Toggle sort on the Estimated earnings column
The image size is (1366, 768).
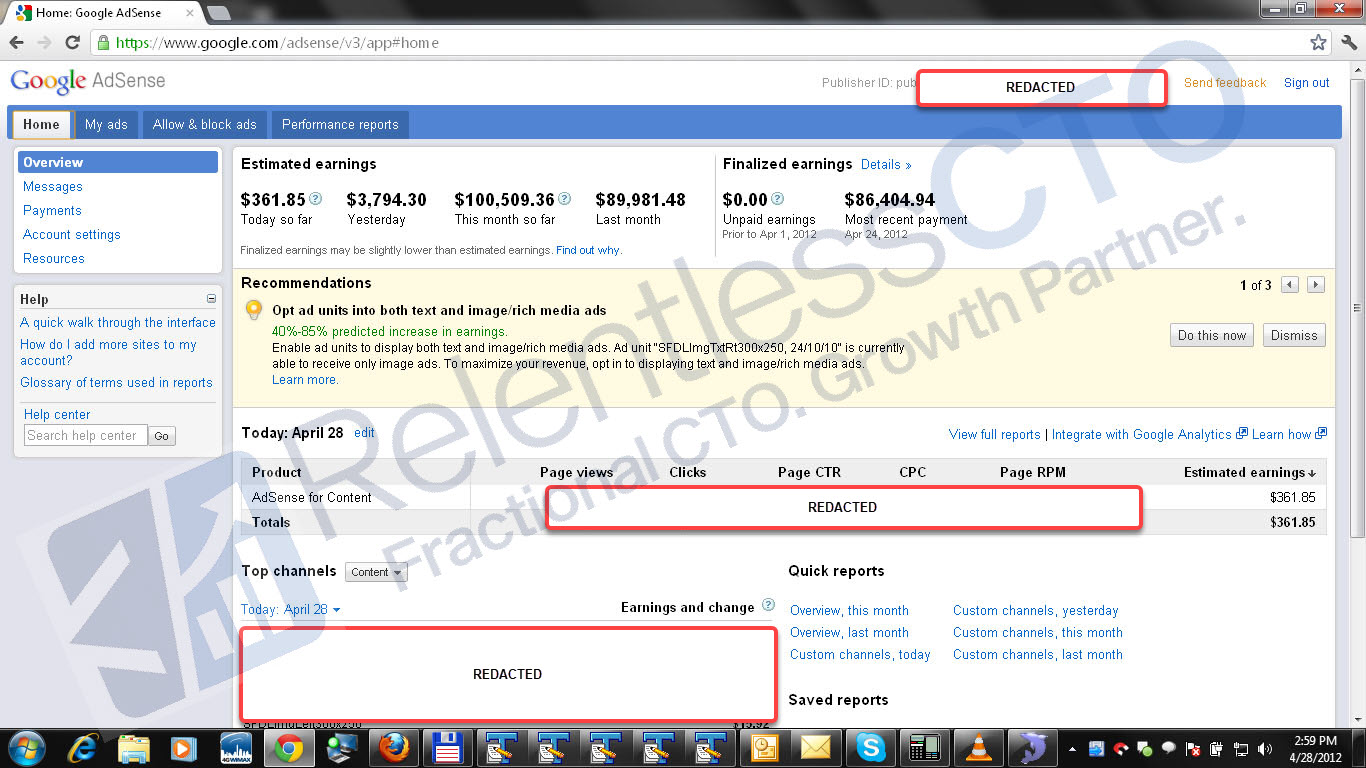click(1248, 472)
